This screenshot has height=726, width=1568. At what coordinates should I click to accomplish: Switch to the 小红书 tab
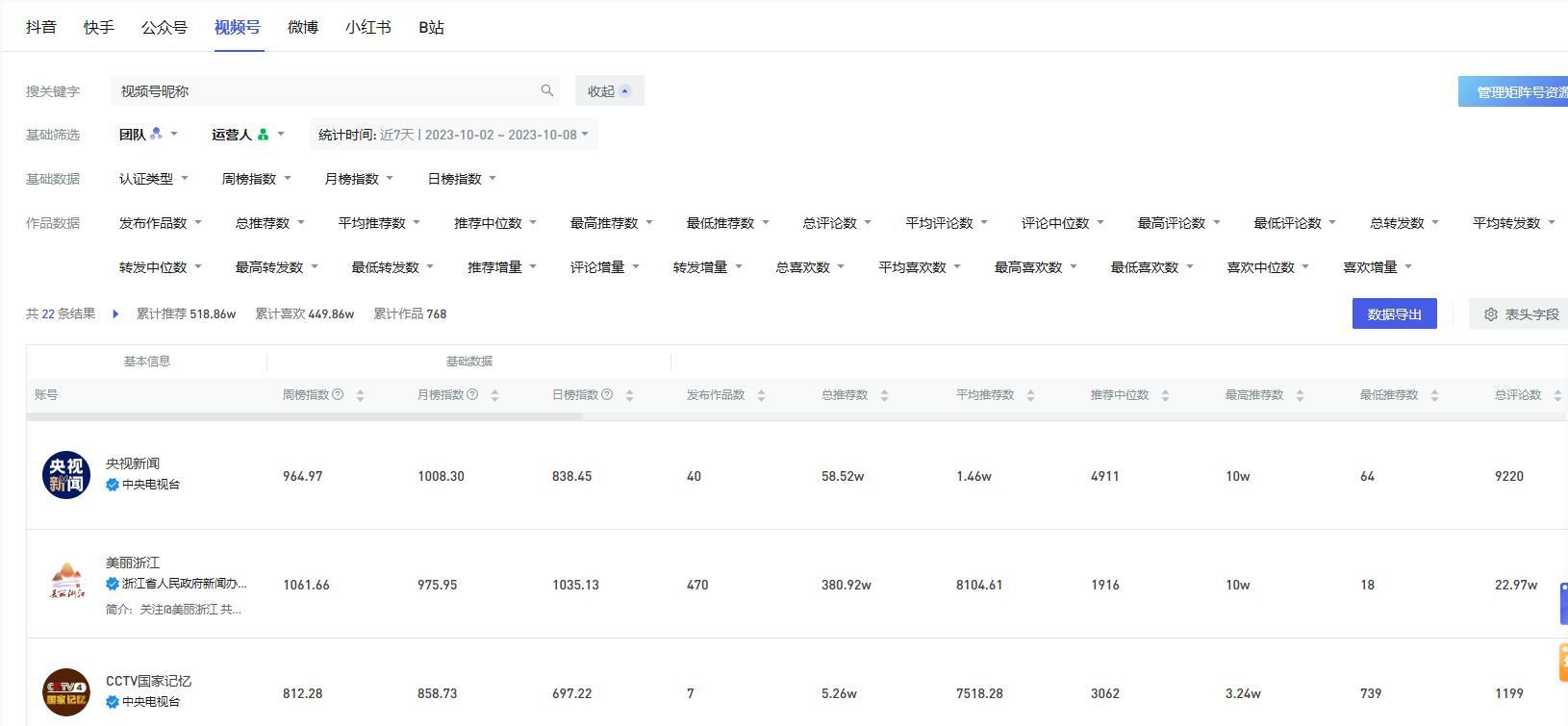368,27
